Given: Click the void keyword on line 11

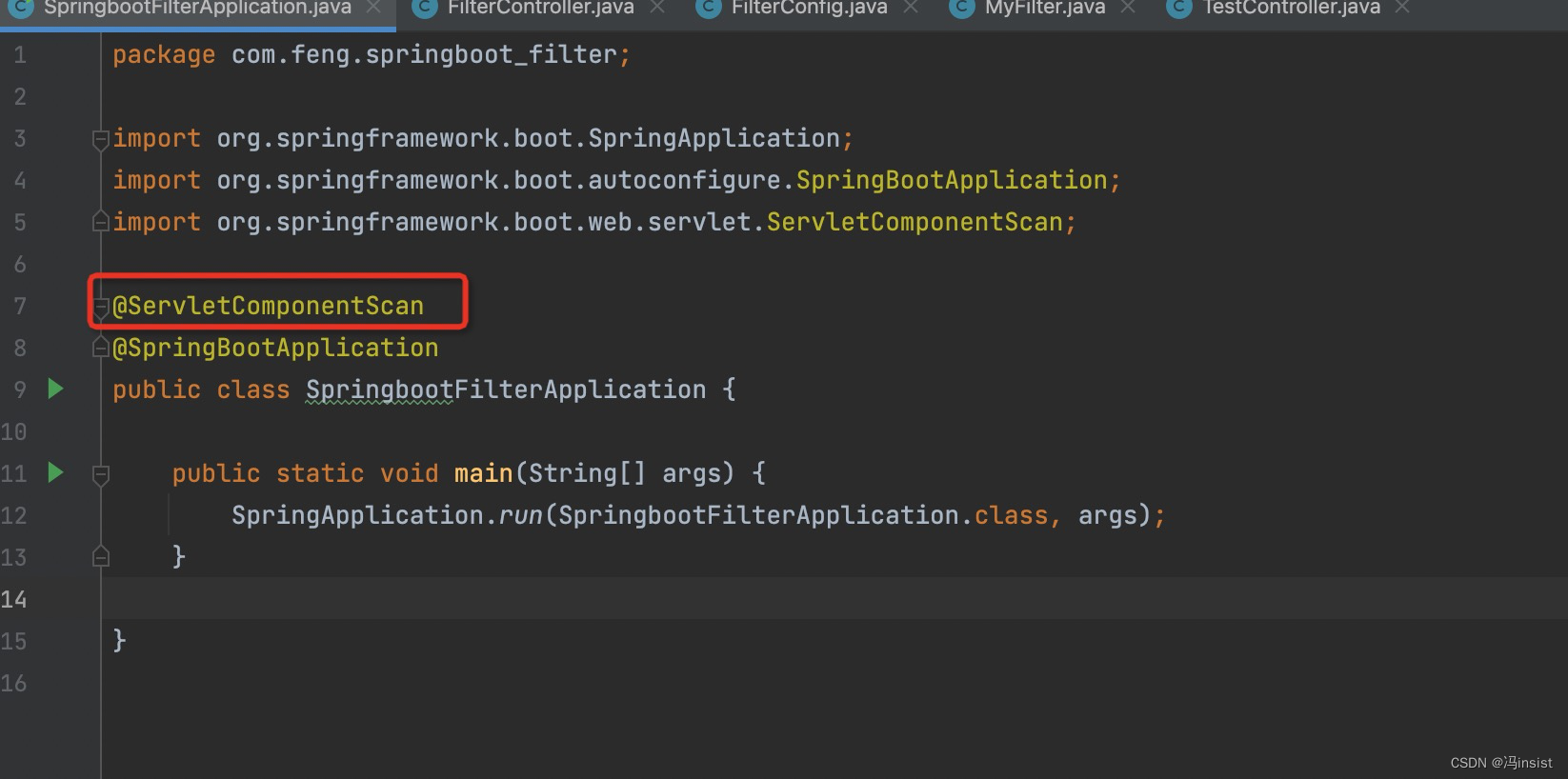Looking at the screenshot, I should pos(410,473).
